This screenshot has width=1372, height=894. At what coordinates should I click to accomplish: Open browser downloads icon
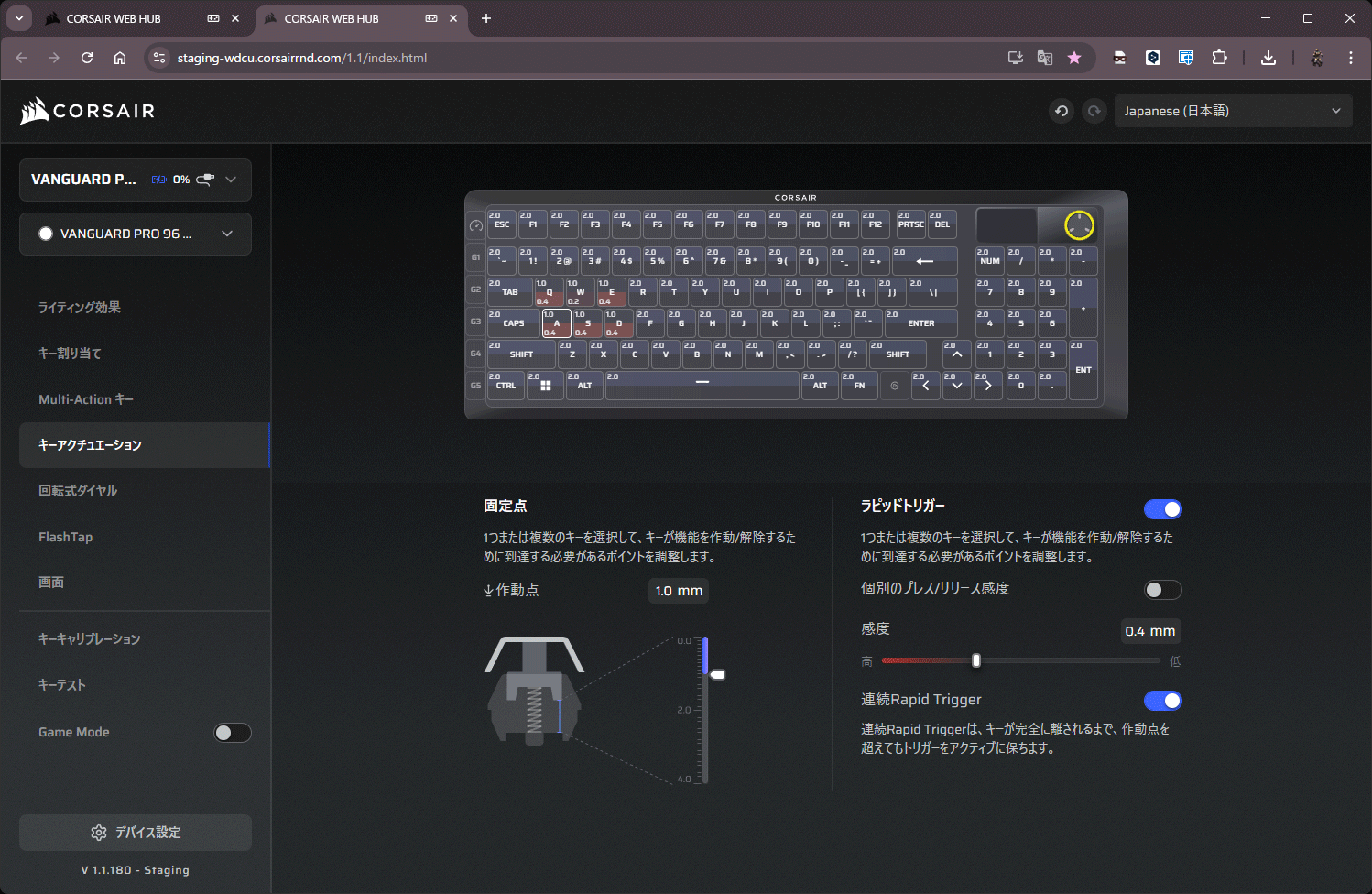1269,58
